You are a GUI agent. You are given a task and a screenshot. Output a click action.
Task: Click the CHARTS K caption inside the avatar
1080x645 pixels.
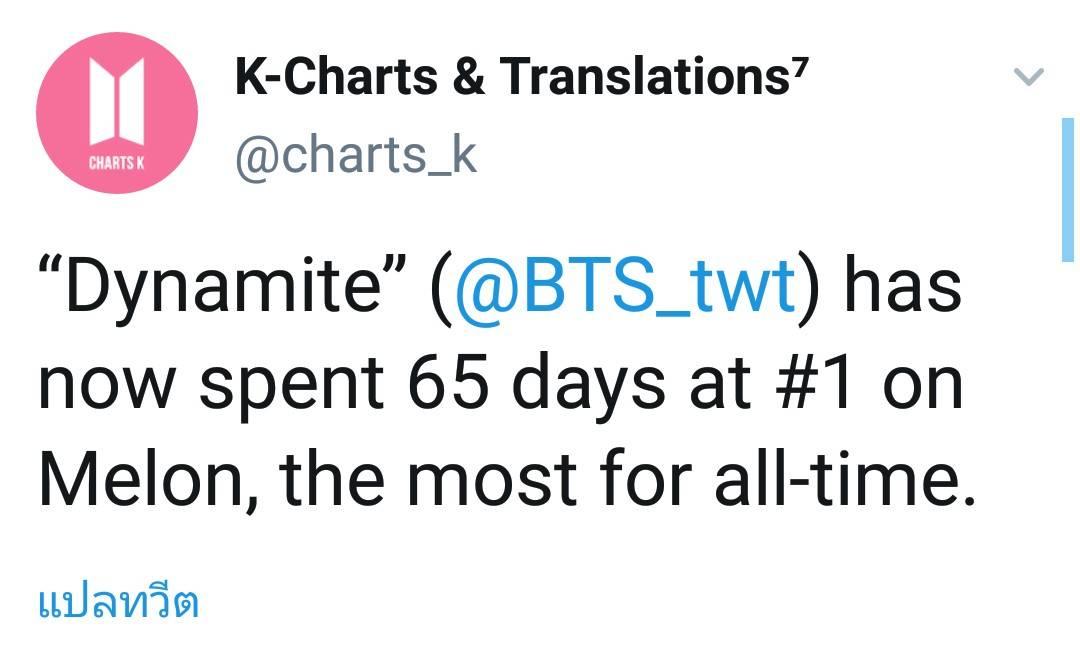coord(116,163)
